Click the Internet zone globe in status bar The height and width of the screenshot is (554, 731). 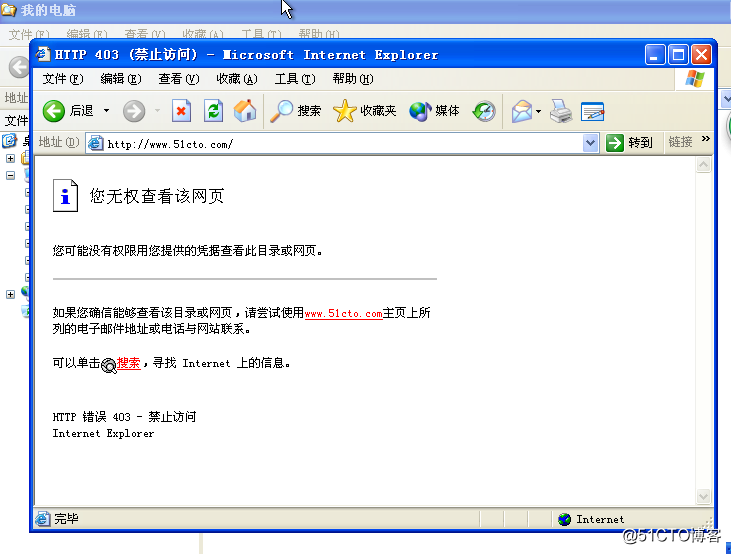coord(565,519)
